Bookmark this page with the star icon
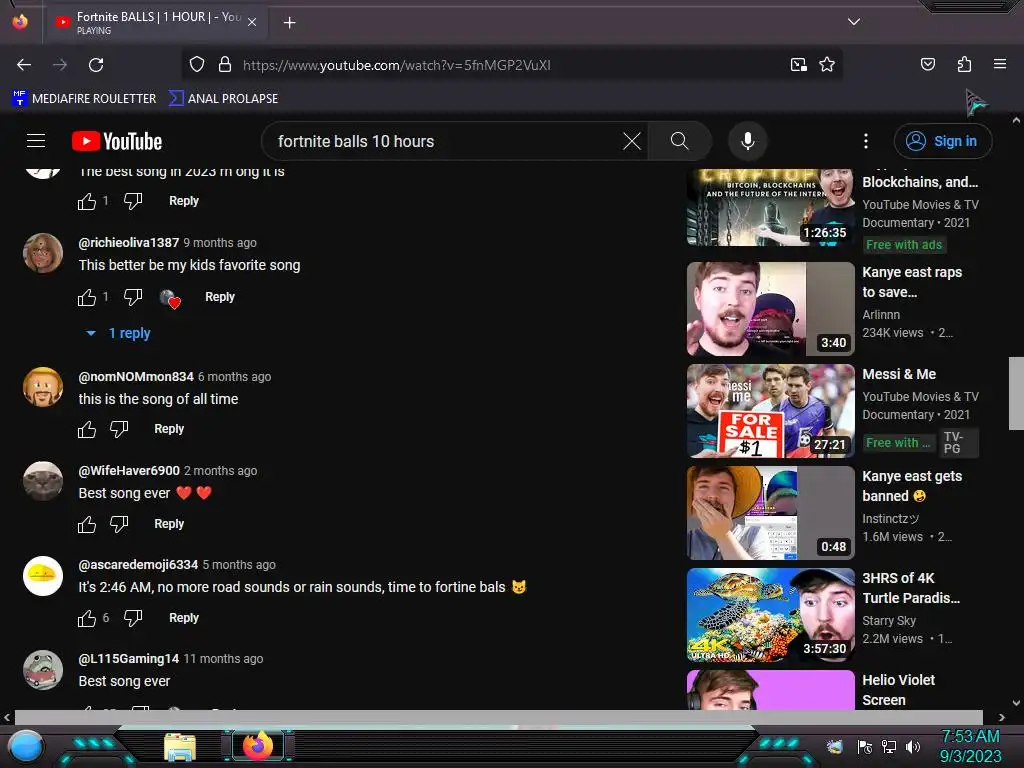1024x768 pixels. pyautogui.click(x=827, y=65)
